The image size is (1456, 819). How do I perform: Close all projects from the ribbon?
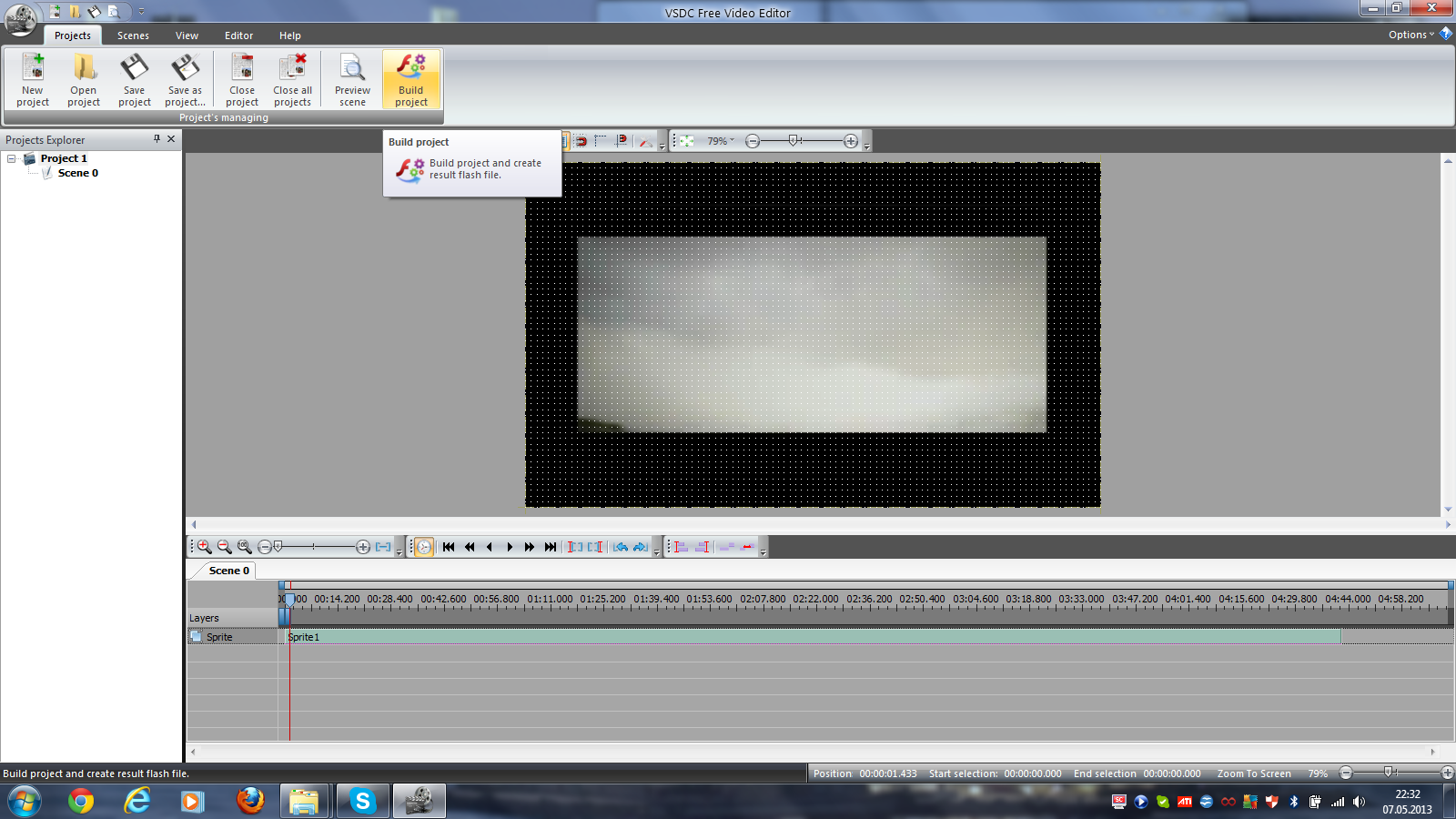[293, 80]
